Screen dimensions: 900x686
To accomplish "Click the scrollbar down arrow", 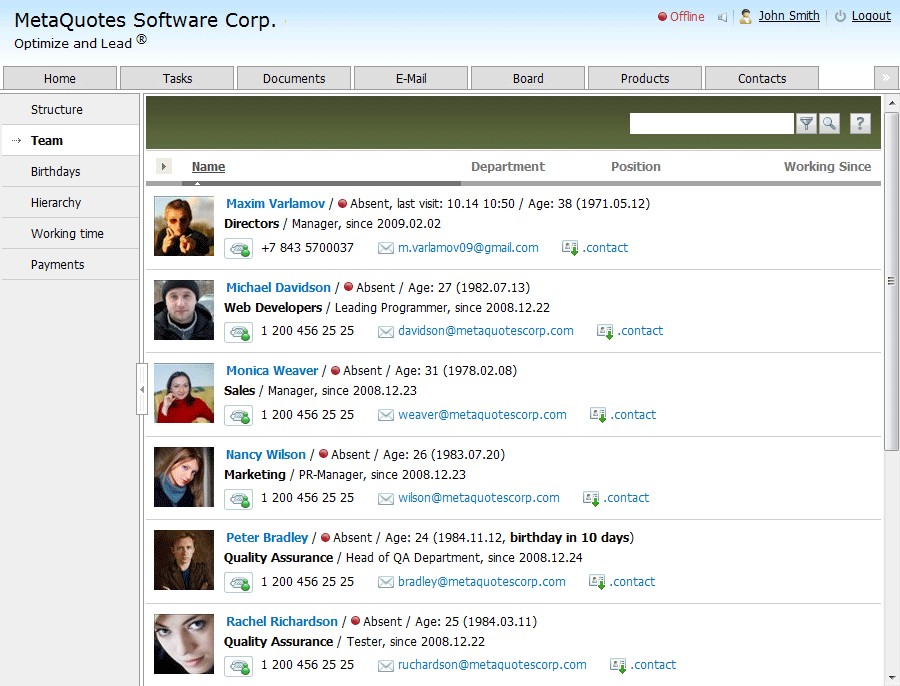I will (x=891, y=678).
